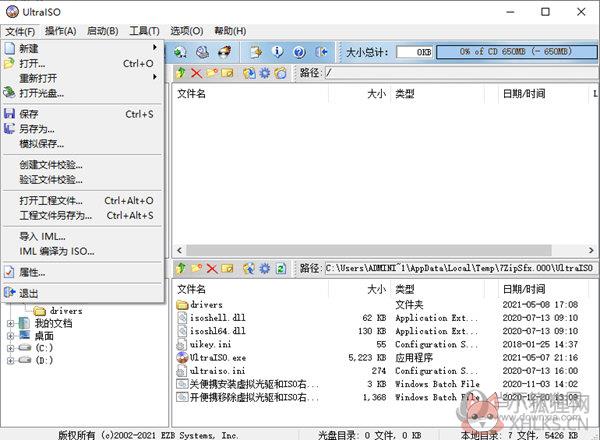The width and height of the screenshot is (600, 440).
Task: Expand the 我的文档 tree node
Action: point(10,324)
